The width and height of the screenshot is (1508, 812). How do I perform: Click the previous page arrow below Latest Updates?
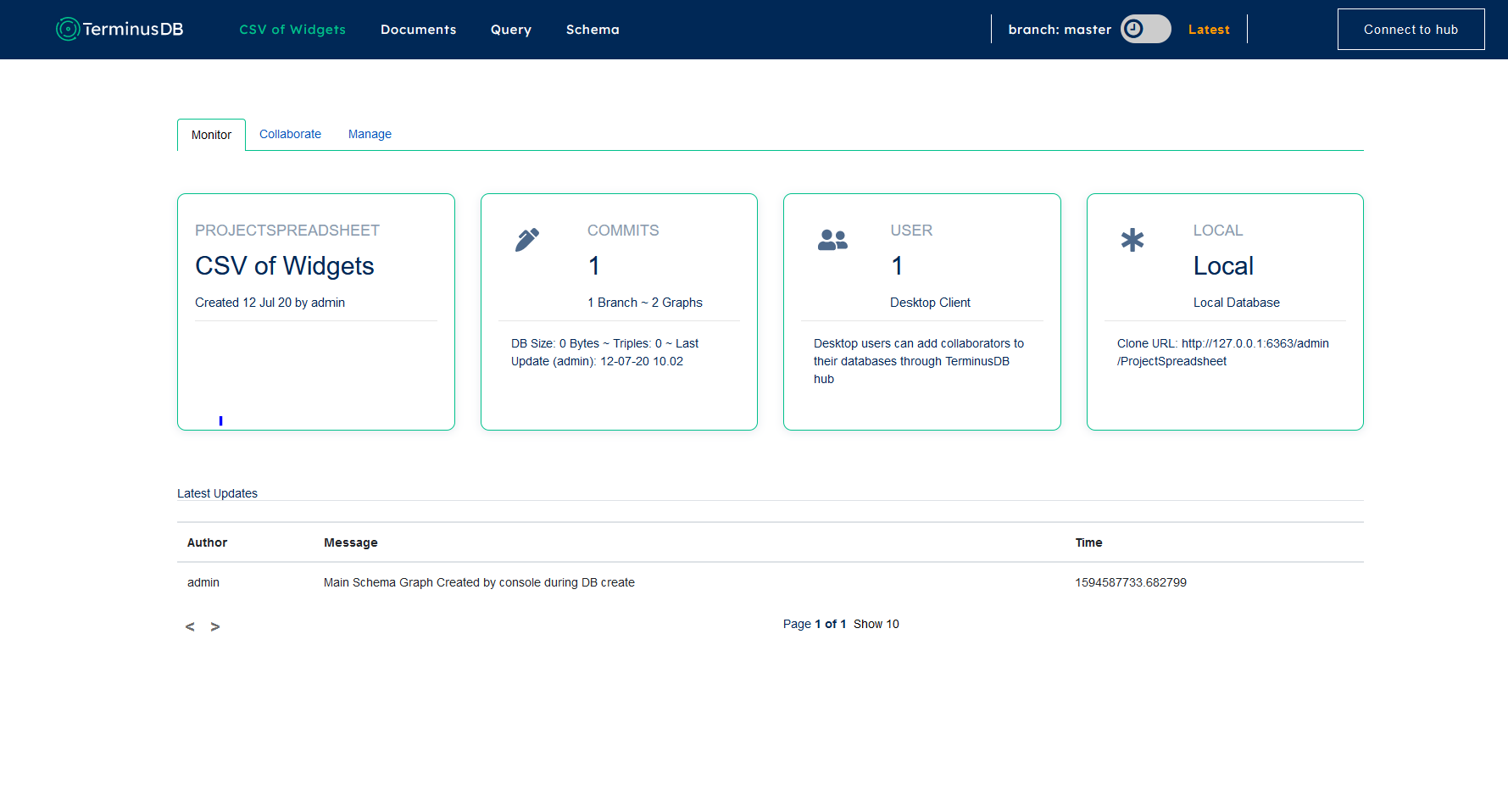[190, 626]
